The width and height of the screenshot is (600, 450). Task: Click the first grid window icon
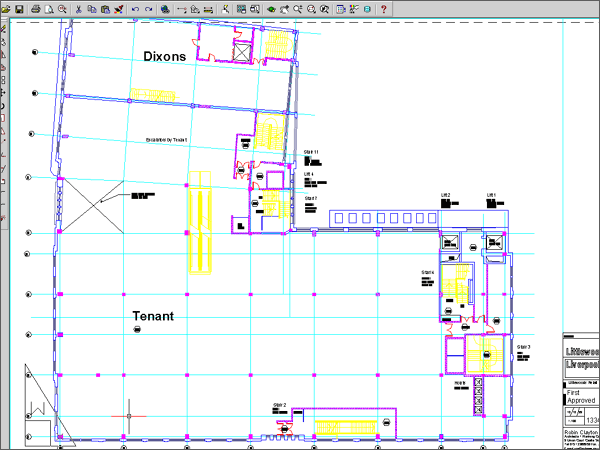(x=241, y=9)
